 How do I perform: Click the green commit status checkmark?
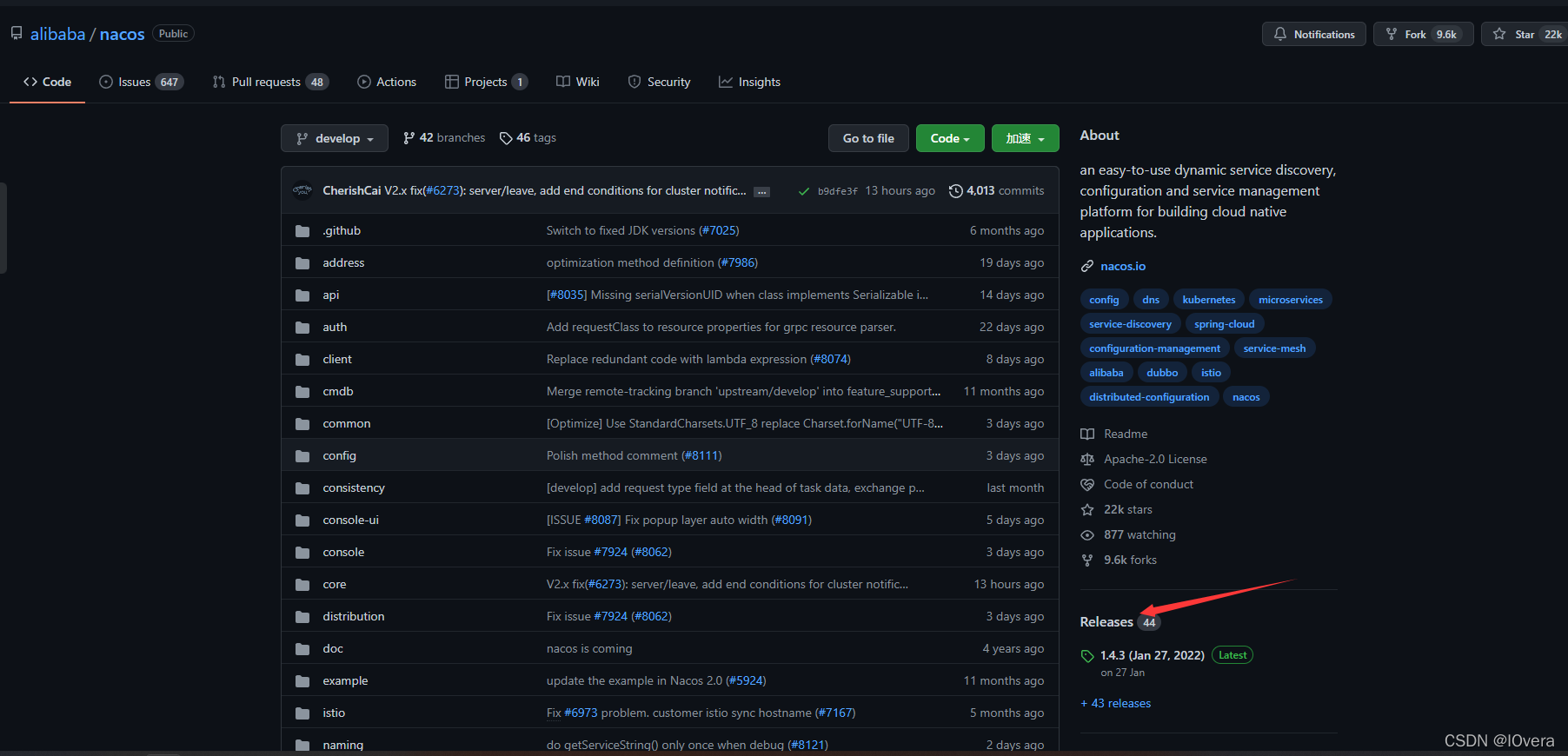804,191
